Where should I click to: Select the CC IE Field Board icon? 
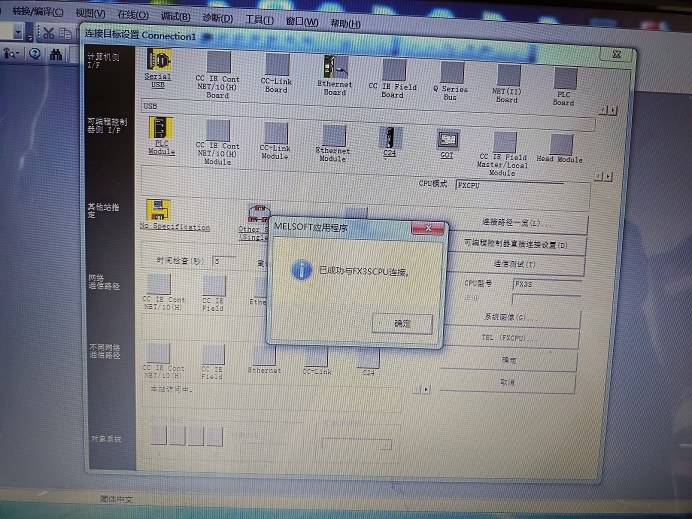(394, 70)
